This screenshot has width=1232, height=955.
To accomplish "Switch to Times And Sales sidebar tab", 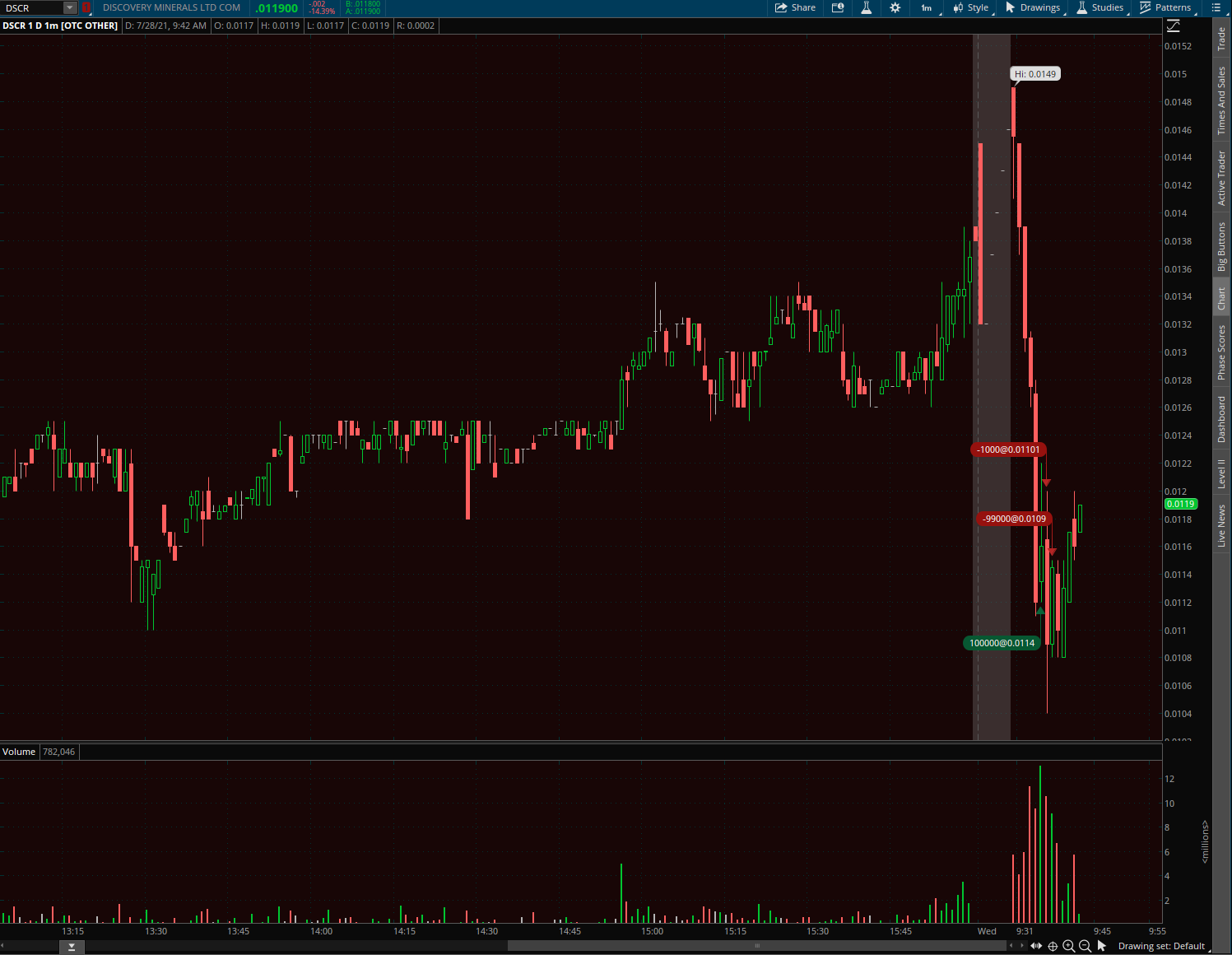I will [x=1222, y=100].
